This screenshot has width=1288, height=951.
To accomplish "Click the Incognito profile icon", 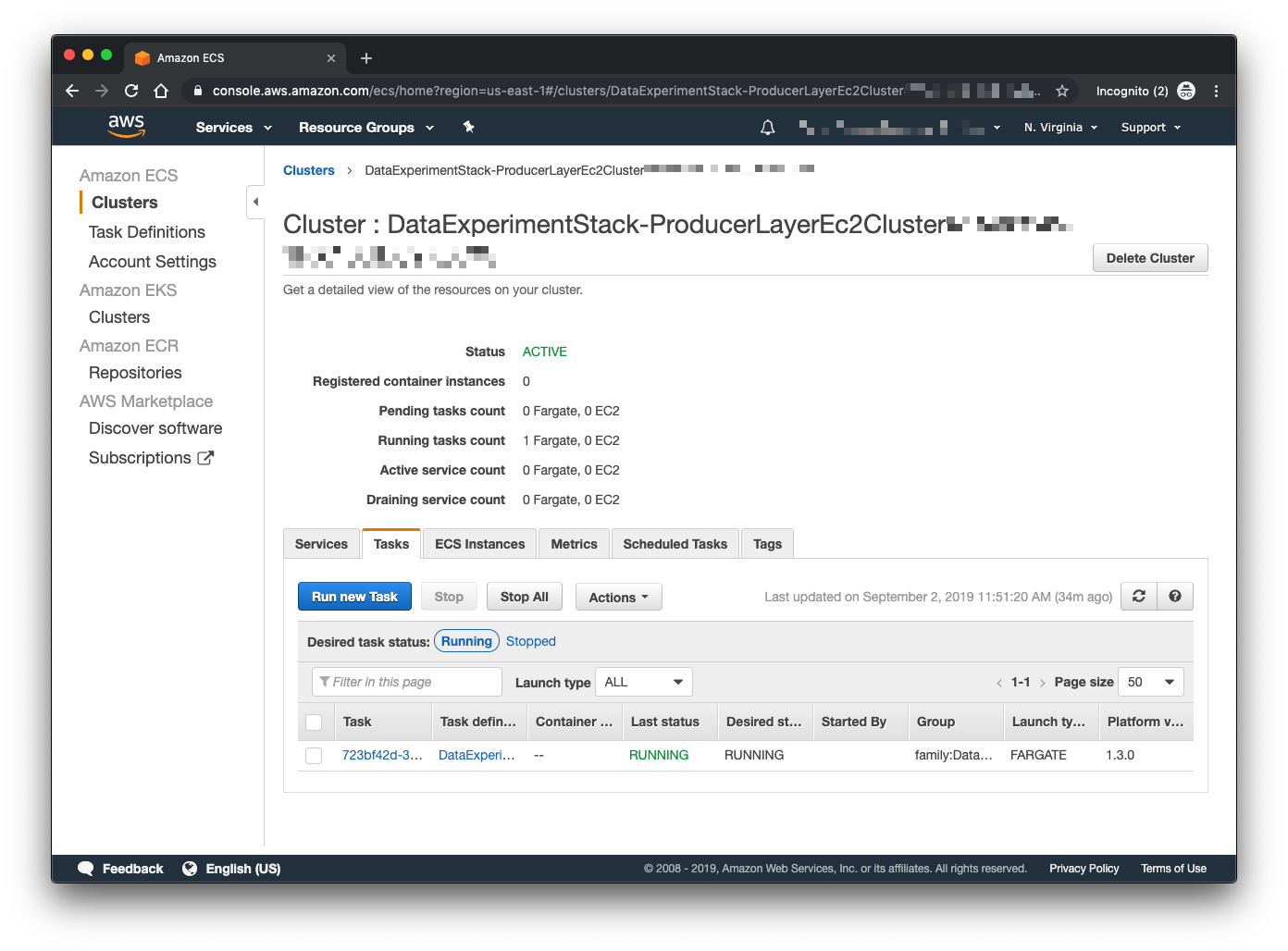I will tap(1186, 91).
